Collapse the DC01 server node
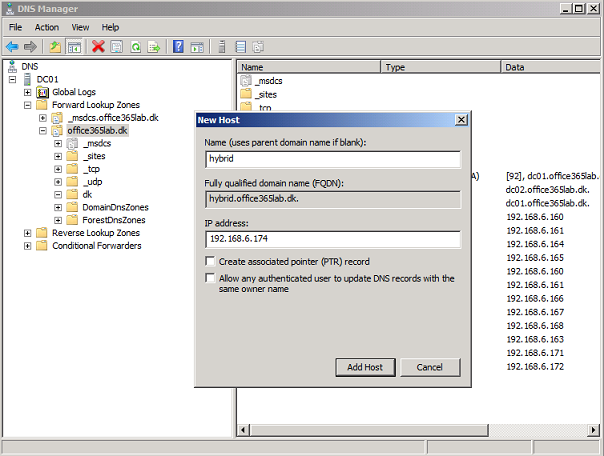This screenshot has width=604, height=456. point(12,79)
